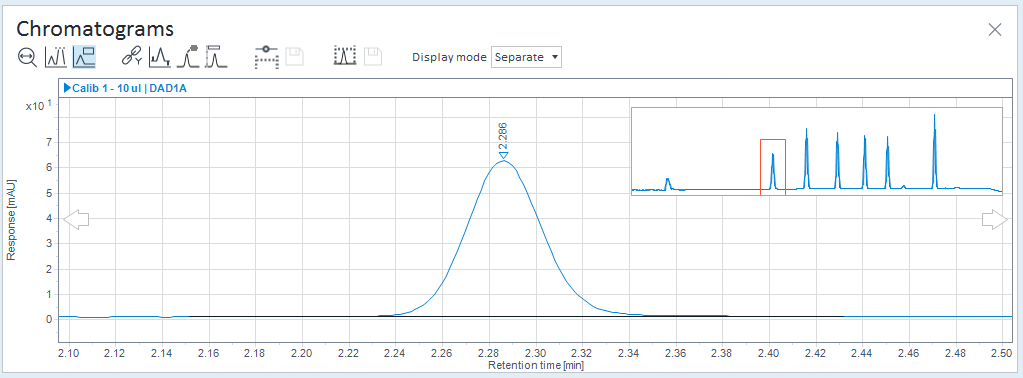This screenshot has height=378, width=1023.
Task: Click the tallest peak in overview thumbnail
Action: [934, 151]
